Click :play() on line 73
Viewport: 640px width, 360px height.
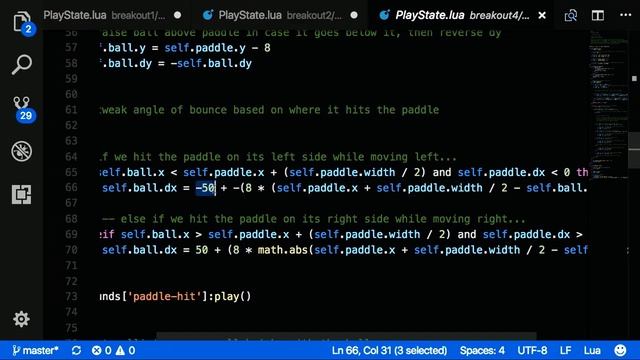click(230, 296)
